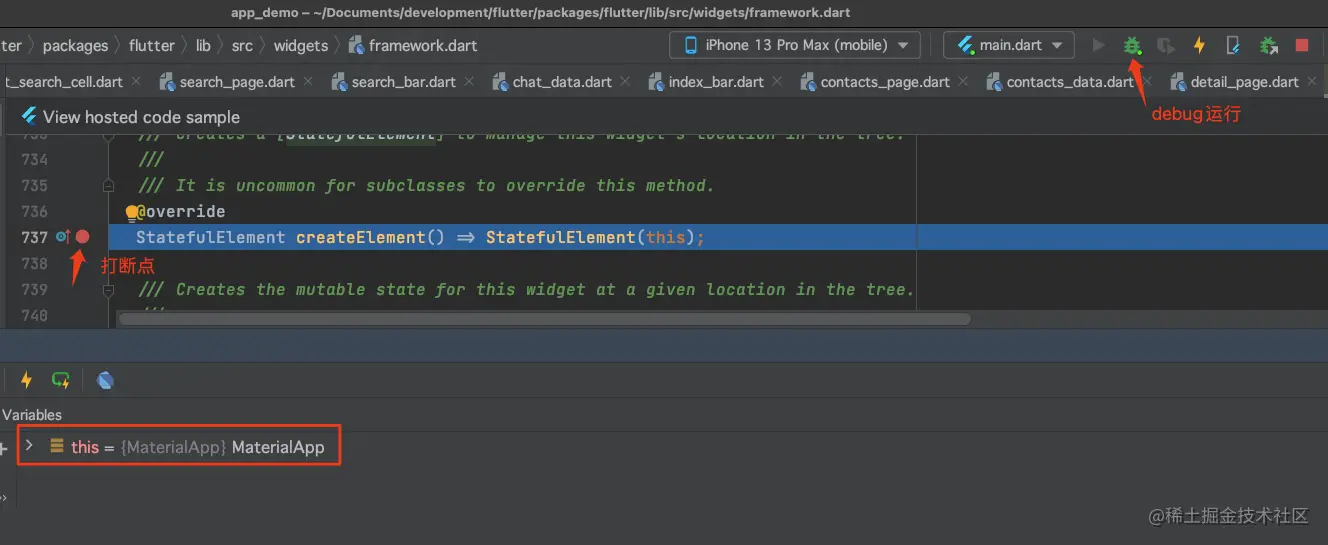1328x545 pixels.
Task: Expand the 'this = MaterialApp' variable node
Action: tap(29, 446)
